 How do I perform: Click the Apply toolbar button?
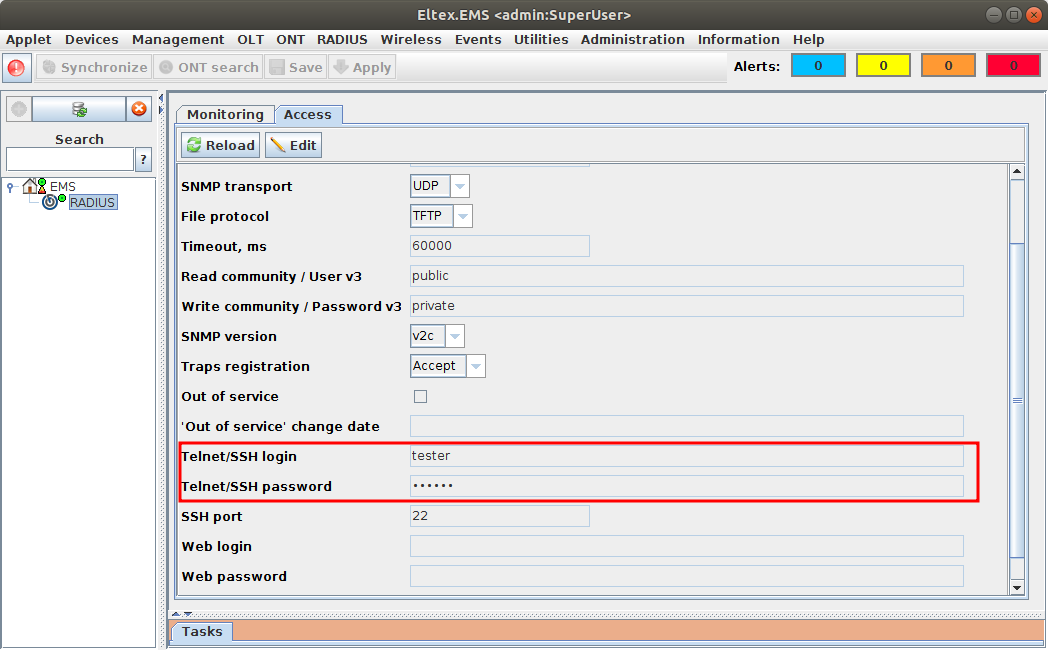[362, 67]
